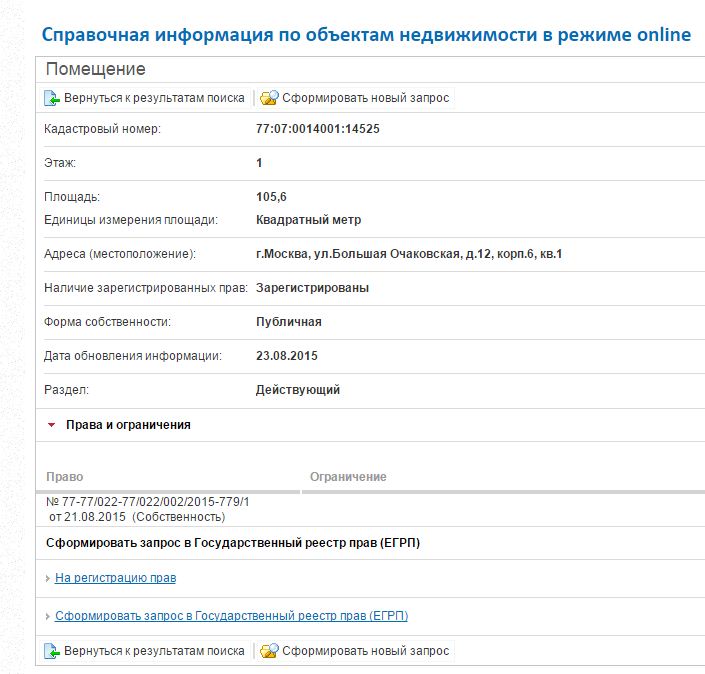Click the 'Помещение' panel heading
Viewport: 705px width, 674px height.
(x=96, y=69)
